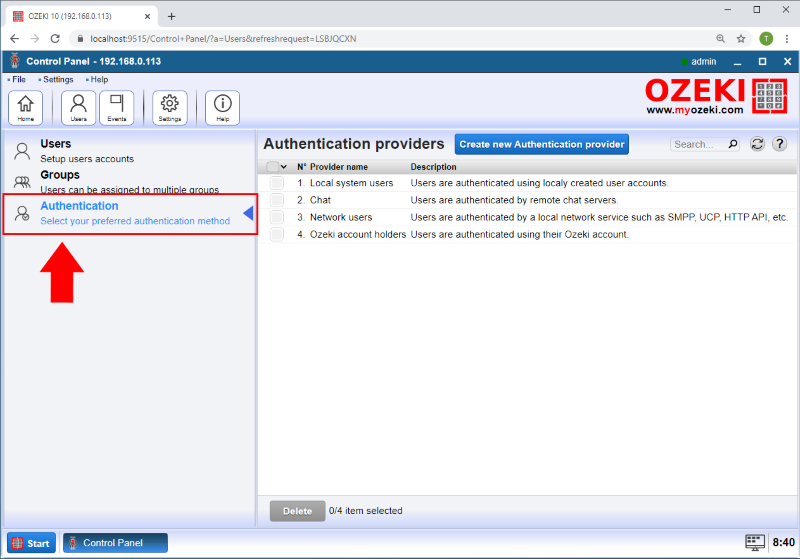Click the 8:40 clock in taskbar
Screen dimensions: 800x559
[x=784, y=543]
